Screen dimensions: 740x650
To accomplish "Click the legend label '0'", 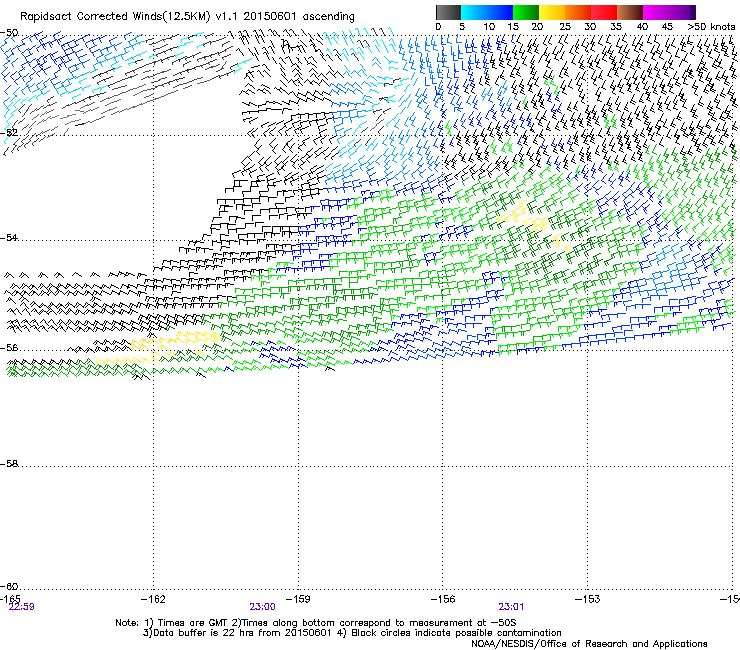I will (x=438, y=27).
